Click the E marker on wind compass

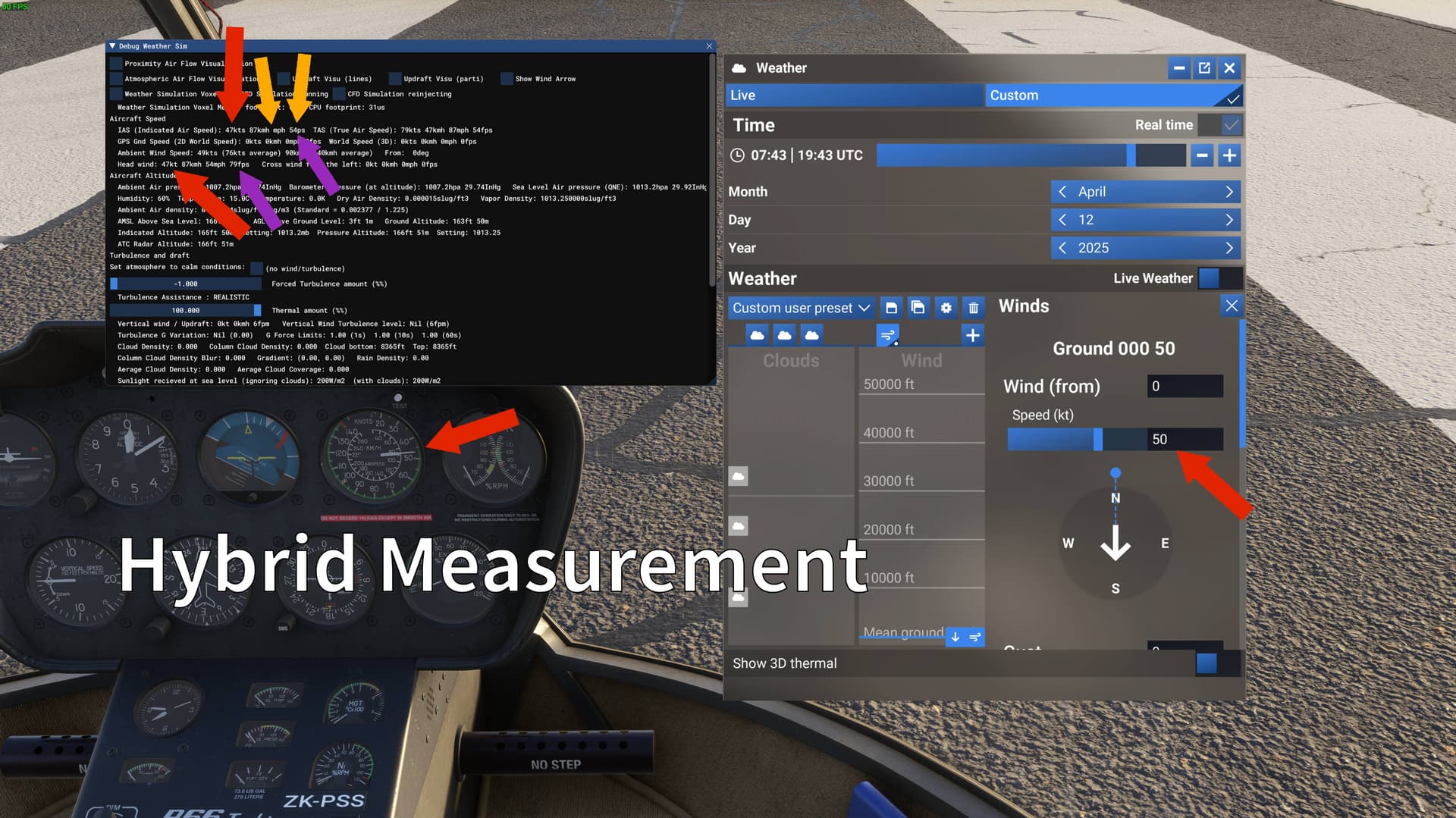click(x=1165, y=544)
